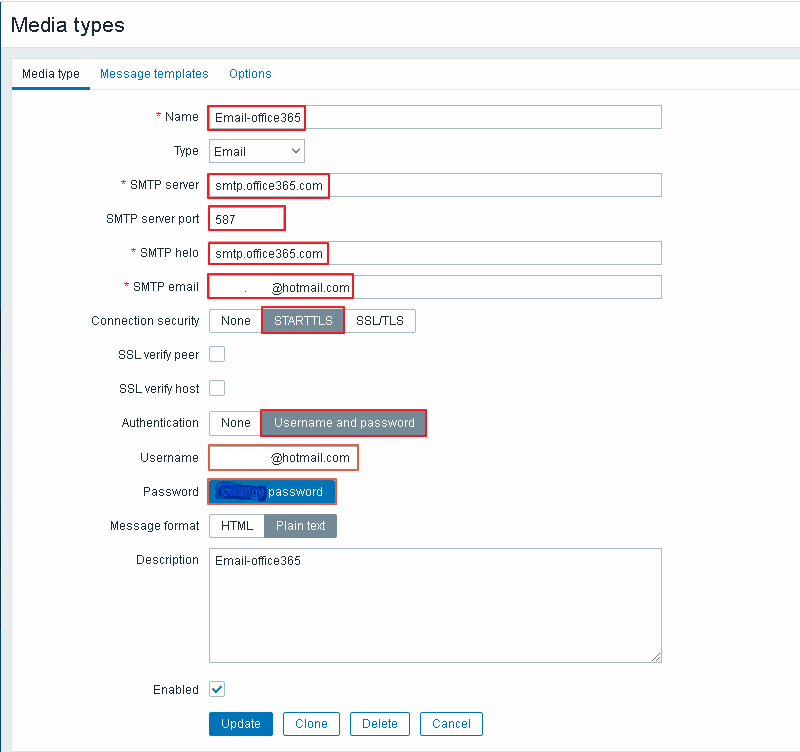Enable the SSL verify peer checkbox
Screen dimensions: 800x752
(217, 354)
